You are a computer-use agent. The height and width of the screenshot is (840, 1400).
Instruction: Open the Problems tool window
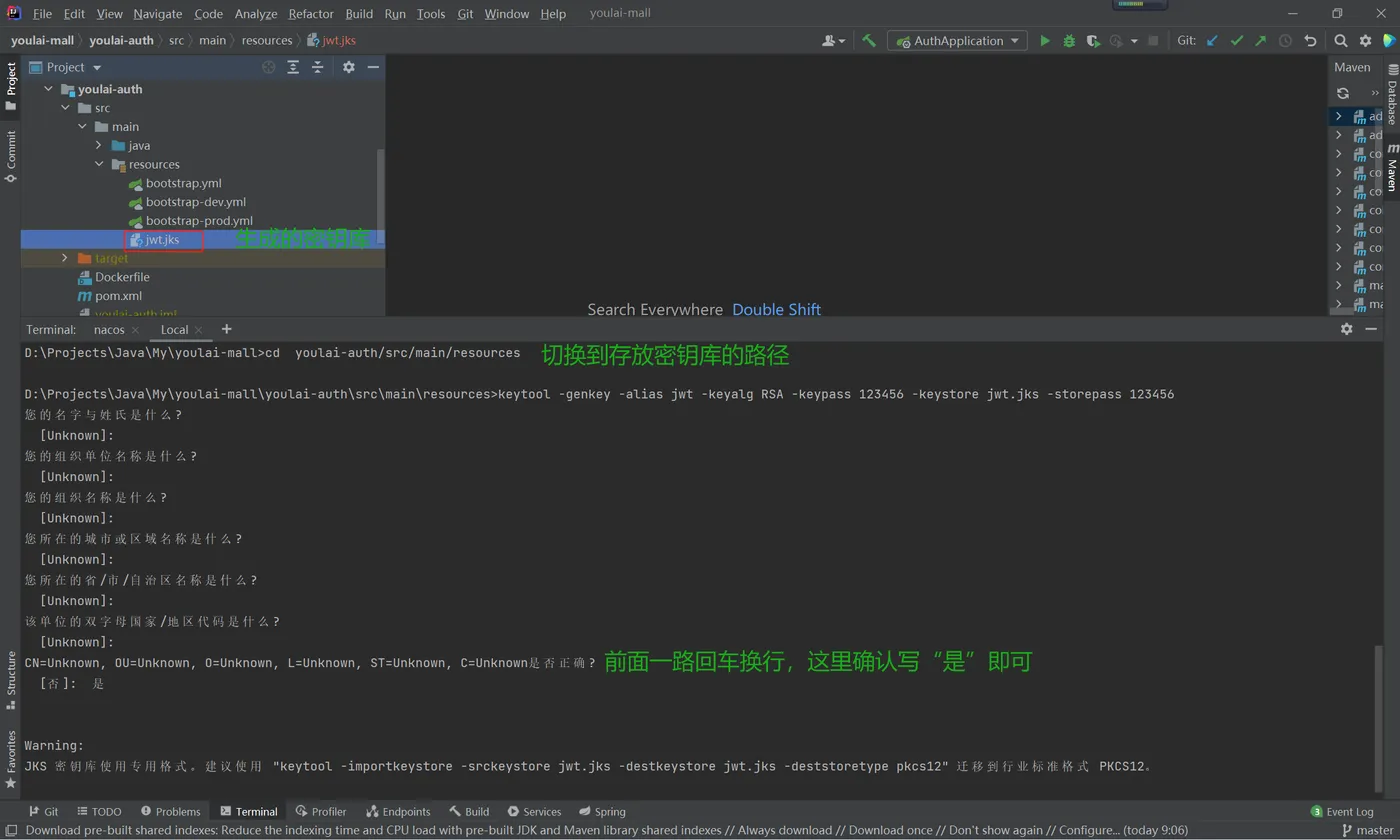click(170, 811)
